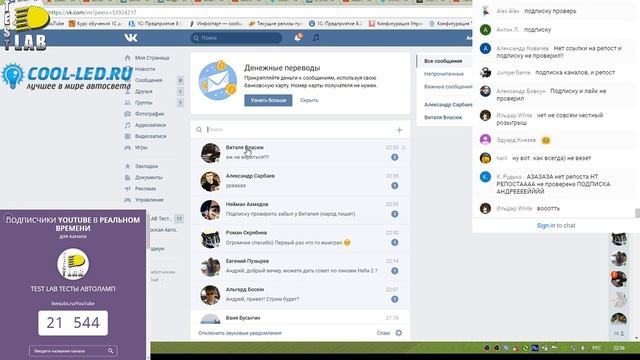The width and height of the screenshot is (640, 360).
Task: Click Скрыть on money transfers banner
Action: 309,100
